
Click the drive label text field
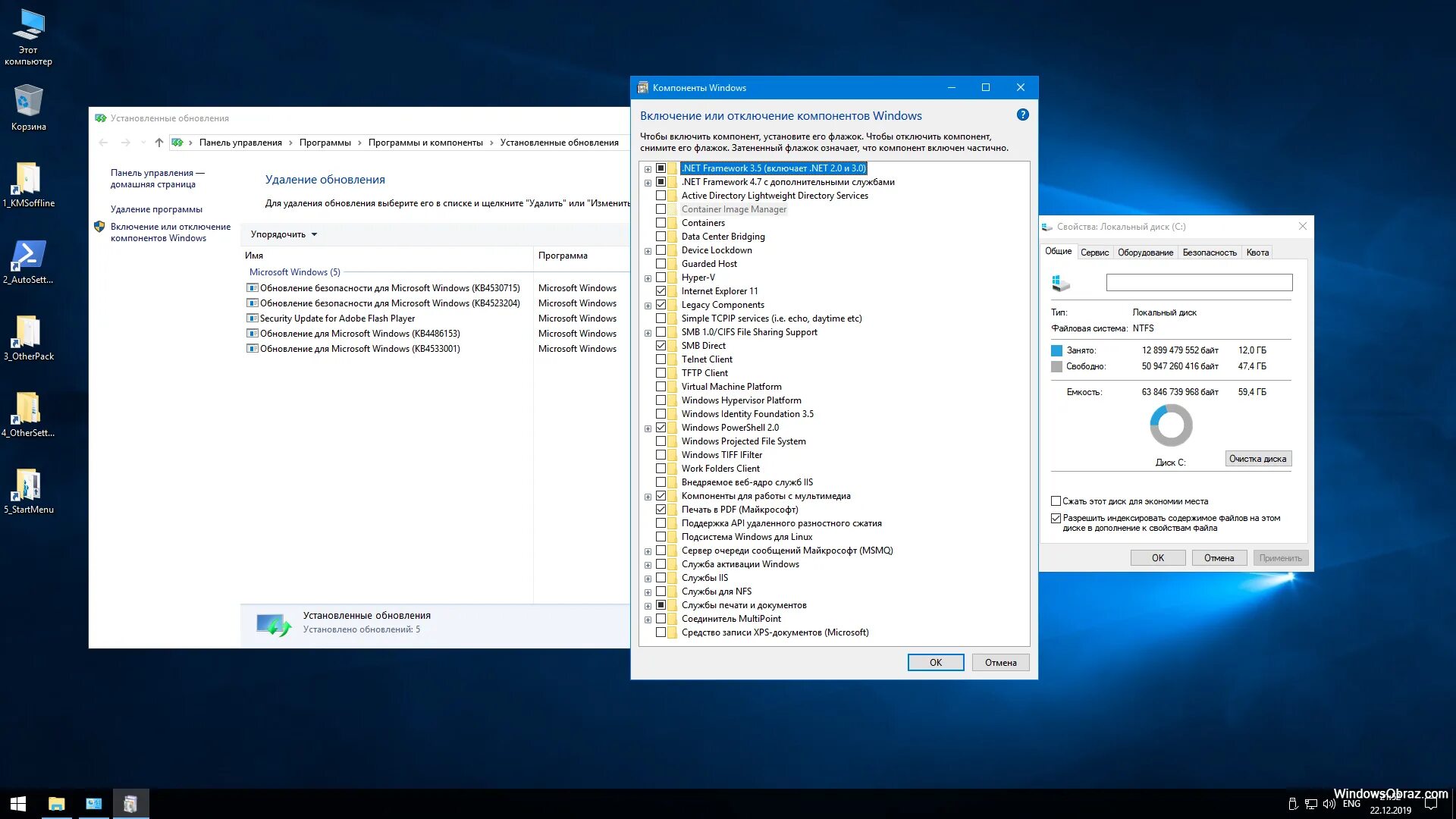pos(1198,283)
